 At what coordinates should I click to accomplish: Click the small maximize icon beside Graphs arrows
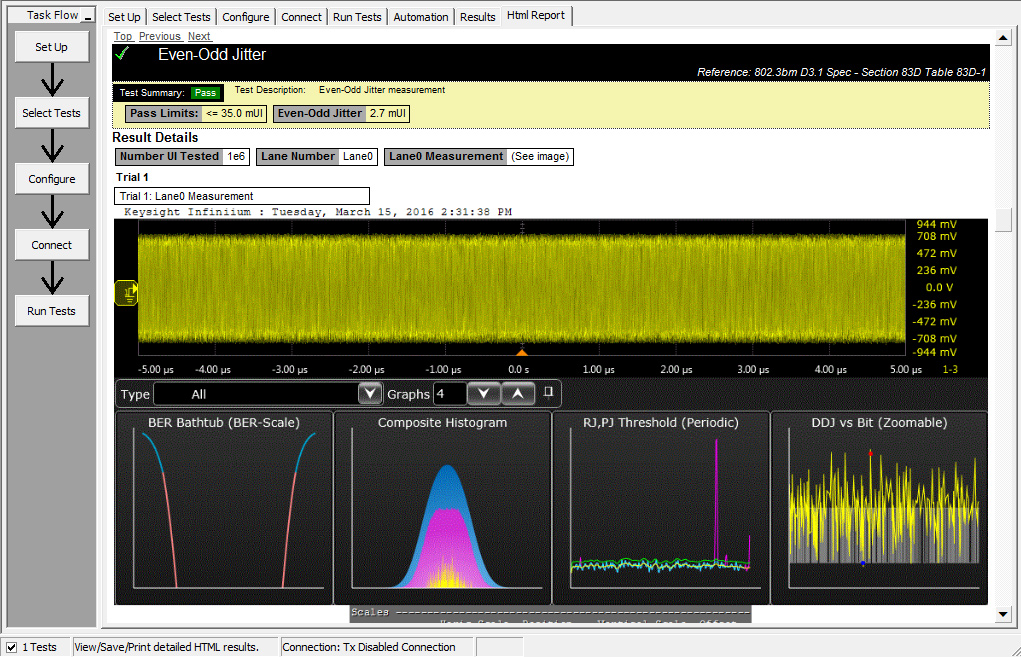[548, 392]
